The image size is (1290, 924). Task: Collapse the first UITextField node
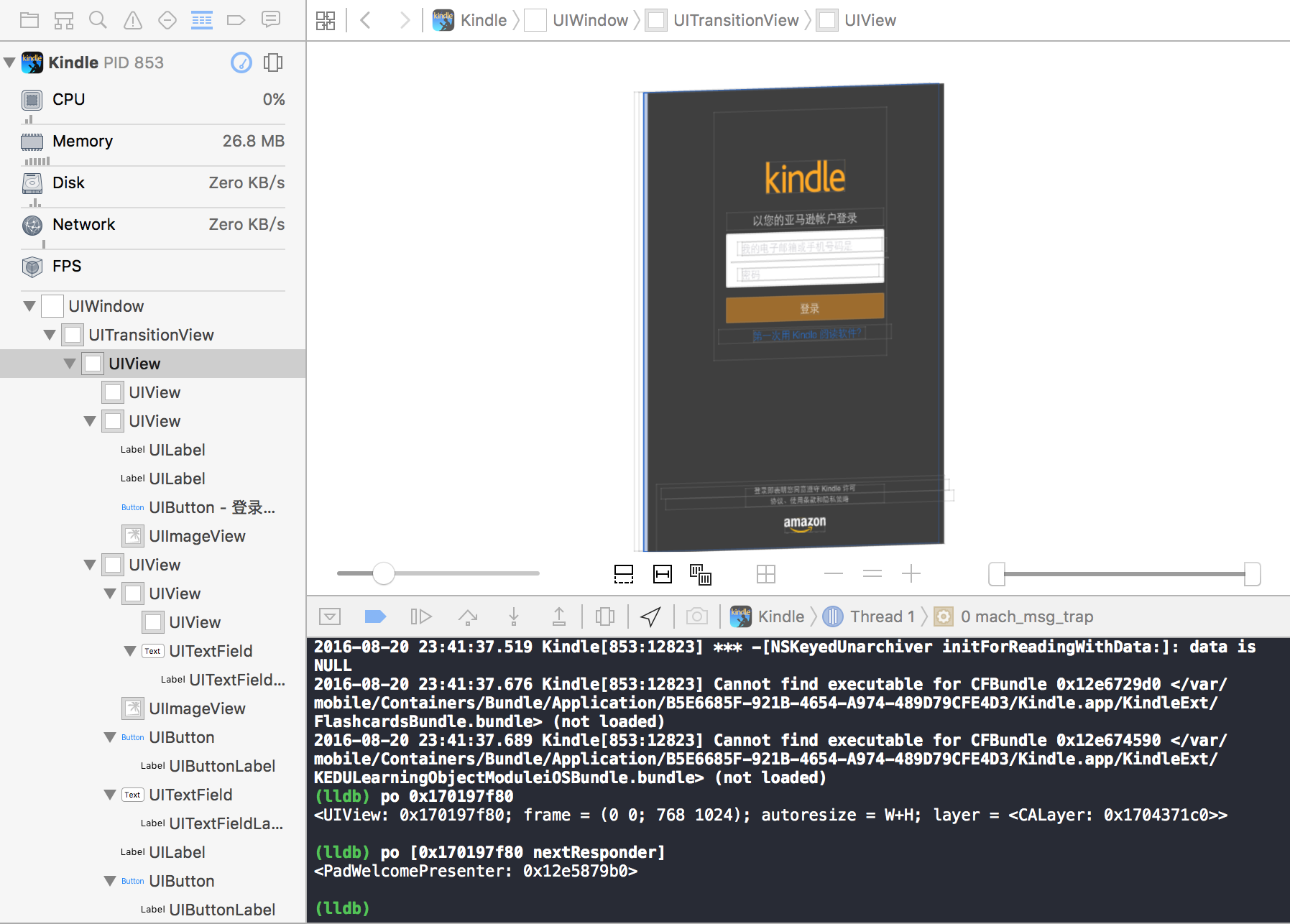[x=130, y=651]
